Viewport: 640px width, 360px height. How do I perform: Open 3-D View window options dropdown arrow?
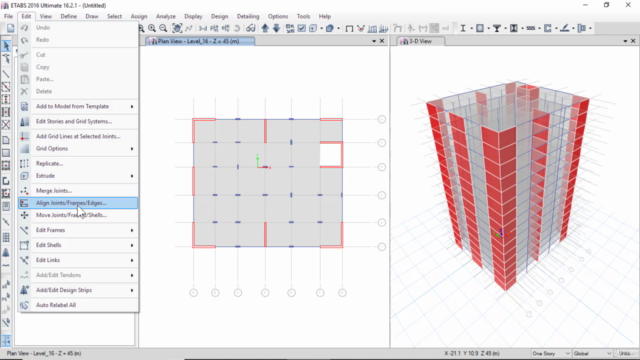pos(625,41)
